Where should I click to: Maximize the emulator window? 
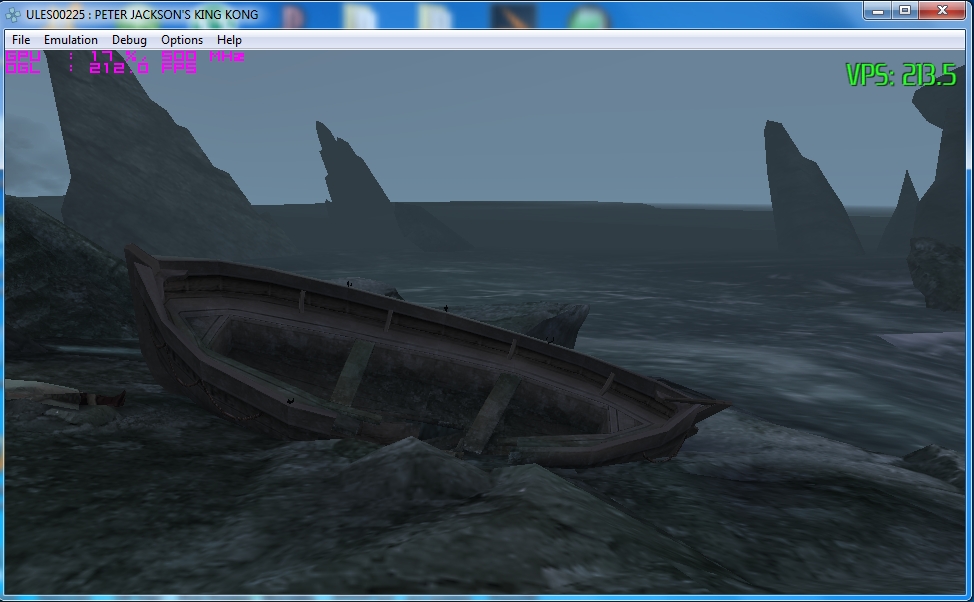tap(905, 11)
